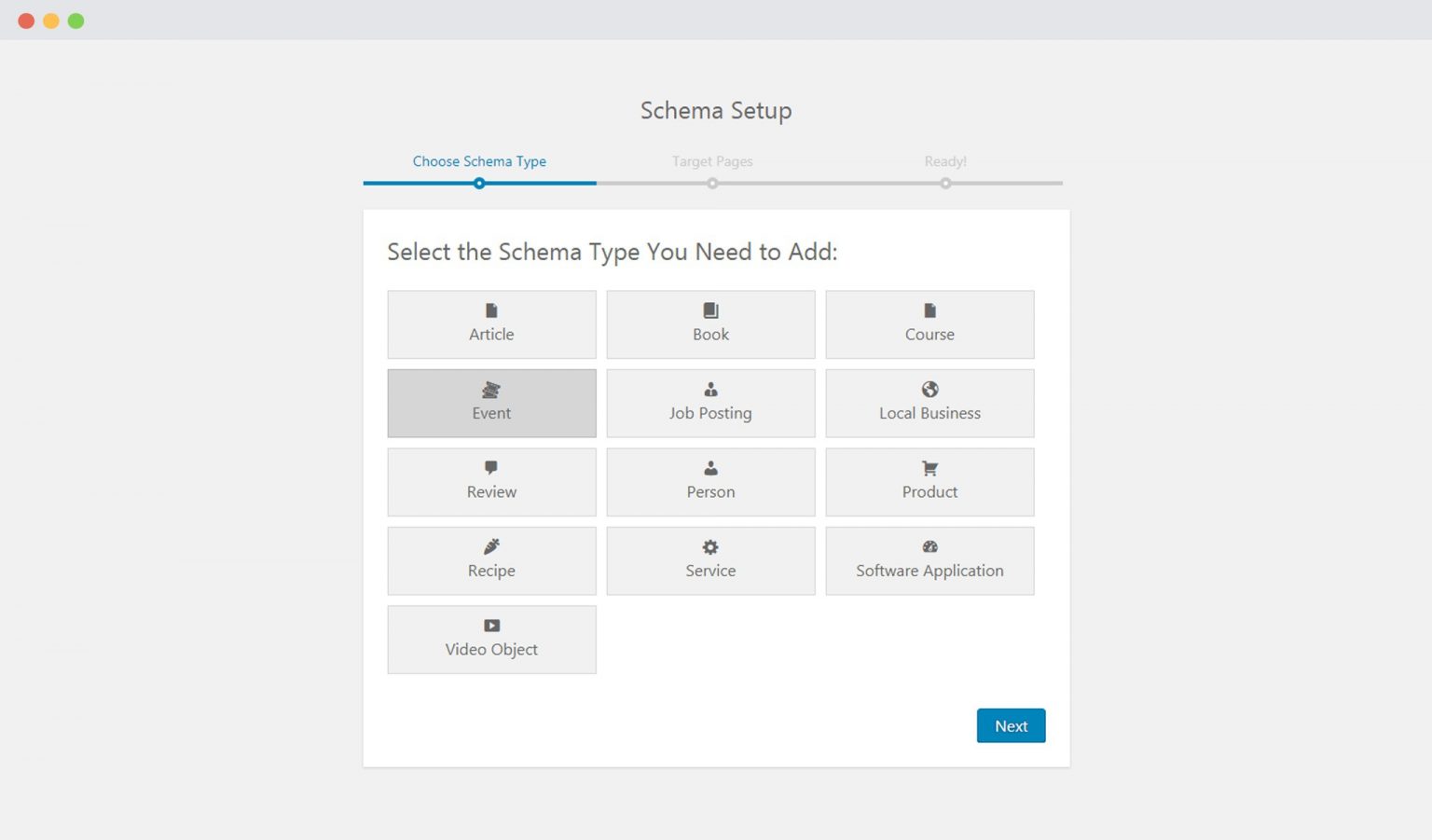The height and width of the screenshot is (840, 1432).
Task: Select the Course schema type
Action: coord(929,324)
